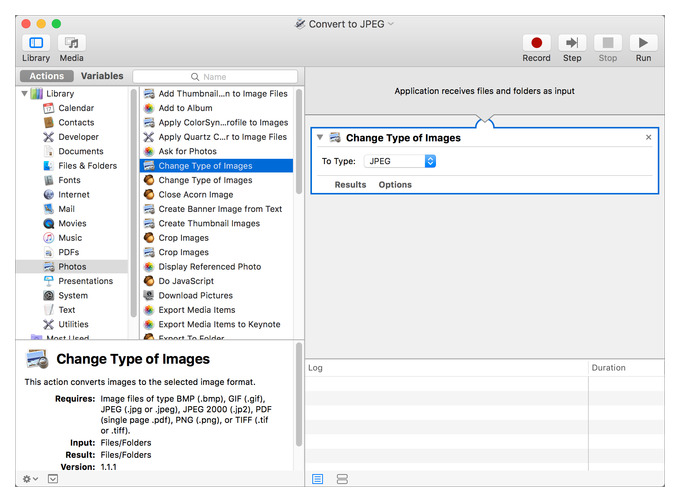Select the Ask for Photos action

coord(216,151)
